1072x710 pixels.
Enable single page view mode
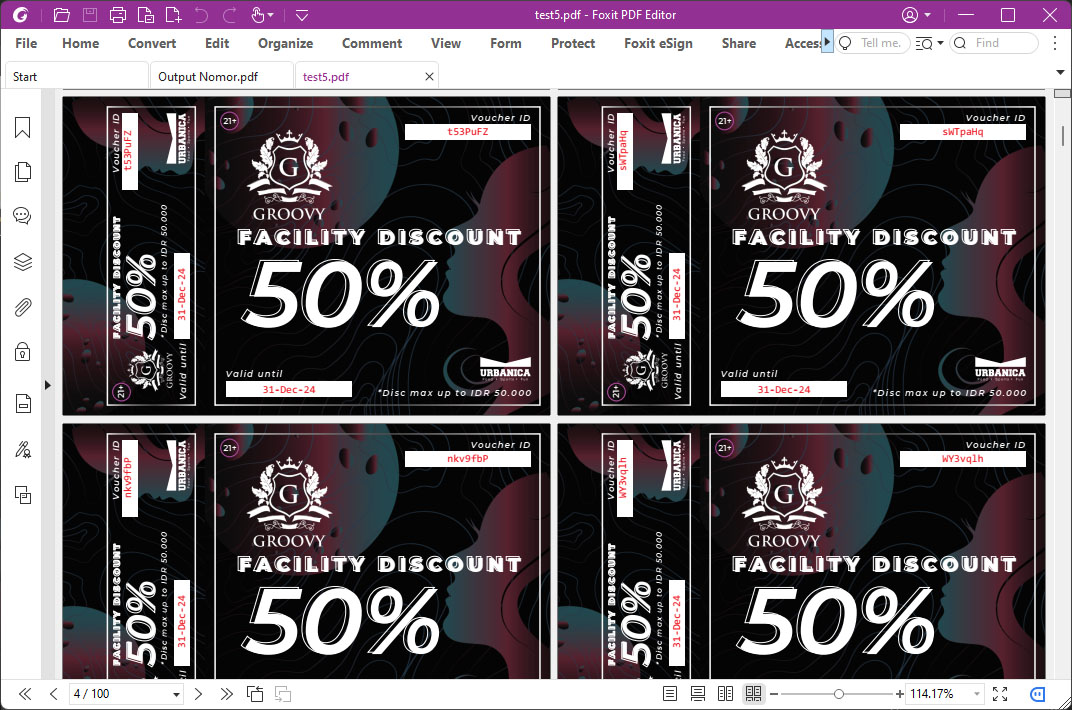click(670, 694)
